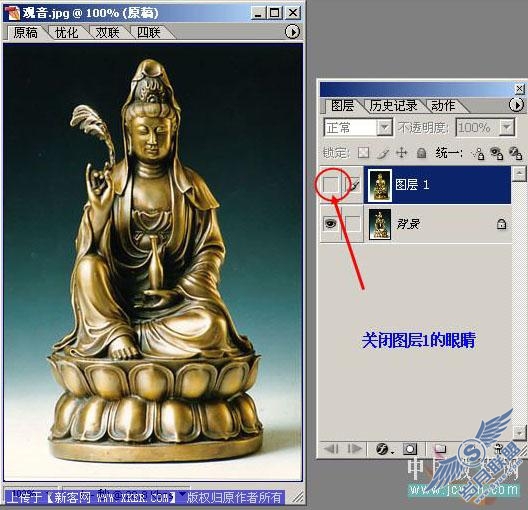Viewport: 528px width, 510px height.
Task: Switch to the 优化 tab
Action: (x=66, y=33)
